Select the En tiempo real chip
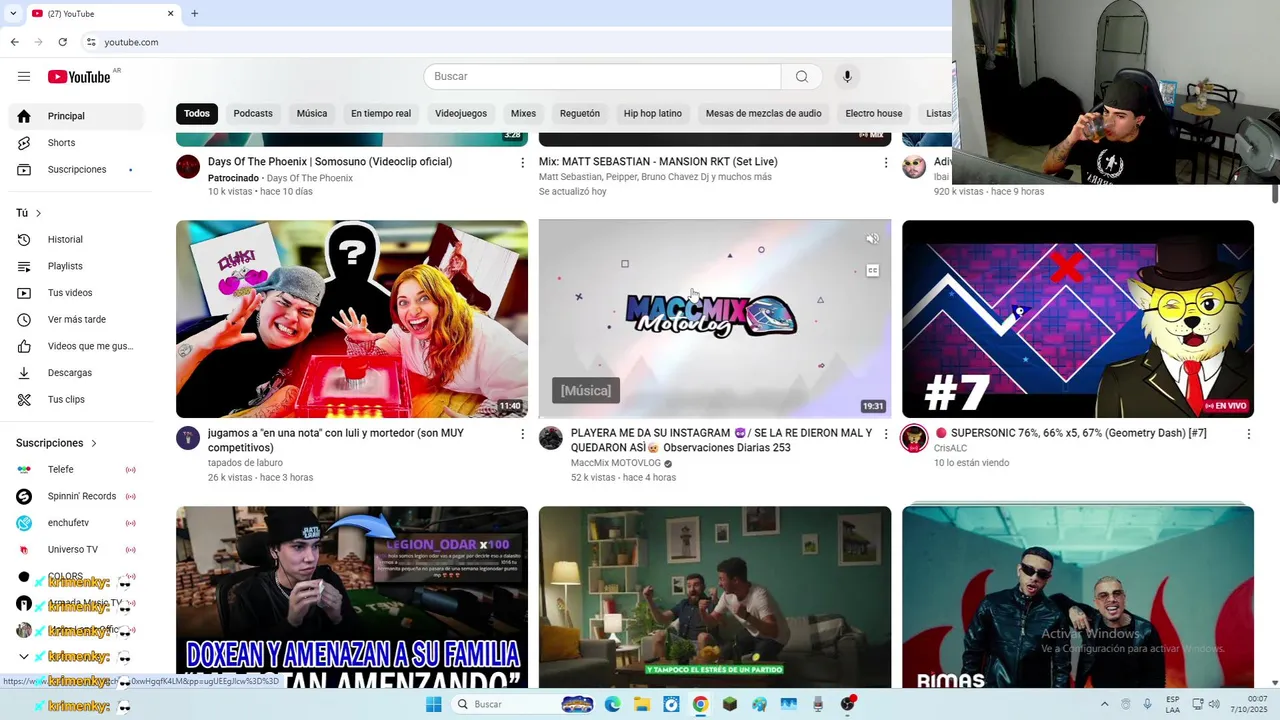 tap(381, 114)
